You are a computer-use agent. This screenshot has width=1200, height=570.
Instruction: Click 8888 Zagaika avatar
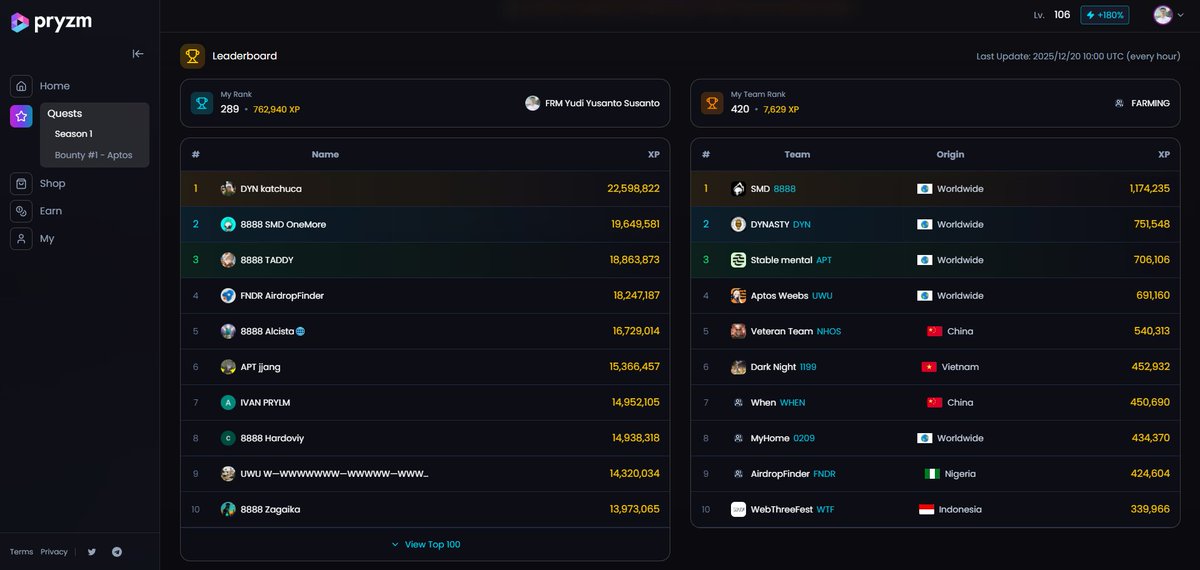[228, 509]
